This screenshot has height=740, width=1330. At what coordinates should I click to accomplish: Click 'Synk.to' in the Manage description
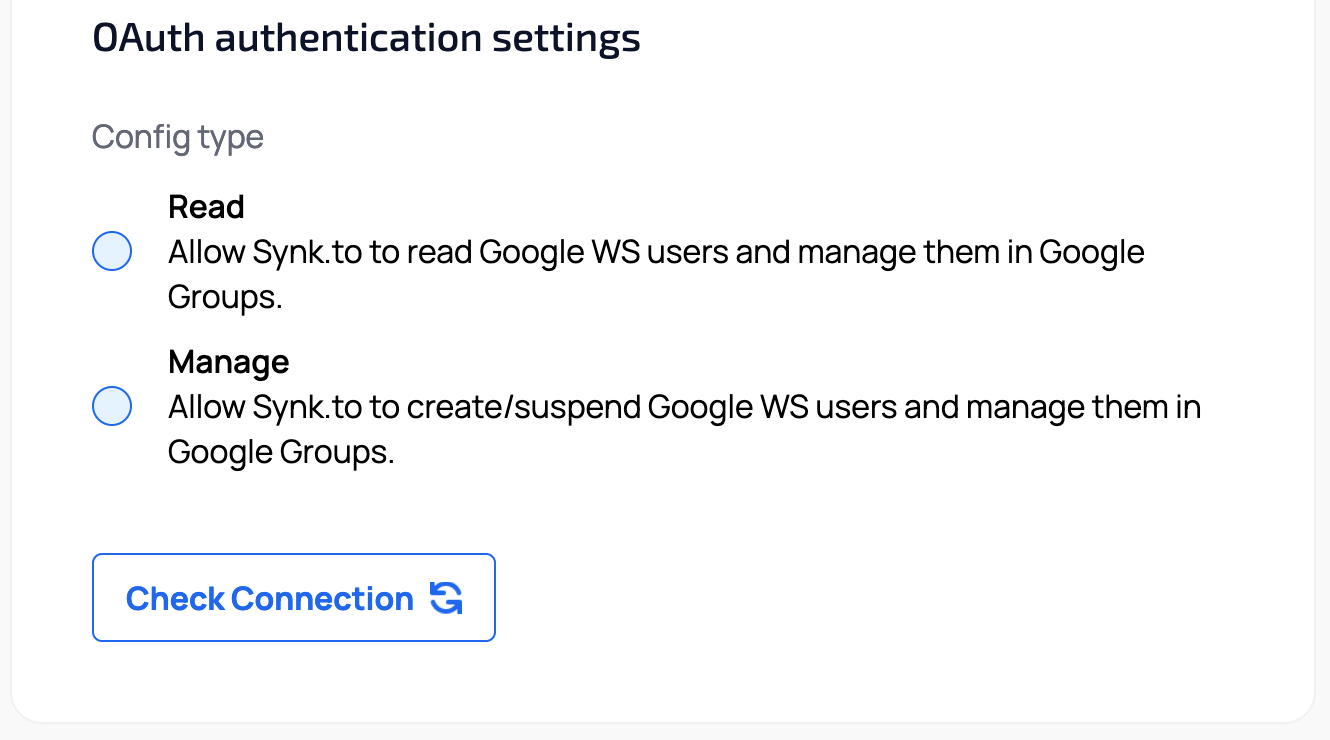click(308, 408)
